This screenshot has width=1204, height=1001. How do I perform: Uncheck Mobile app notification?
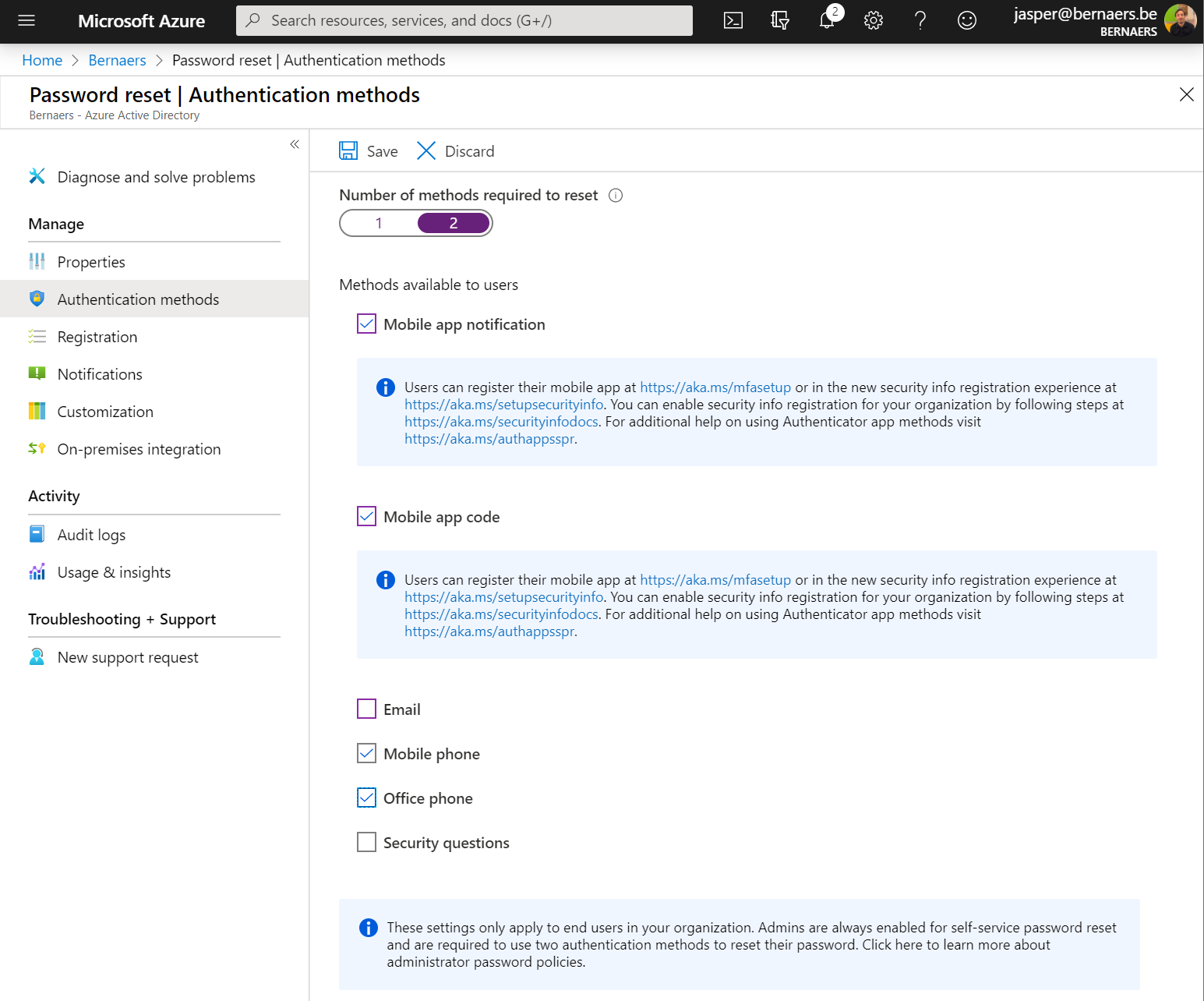tap(366, 324)
